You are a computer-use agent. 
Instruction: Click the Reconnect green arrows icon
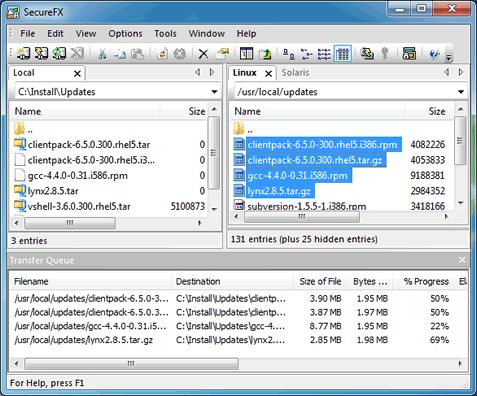59,54
